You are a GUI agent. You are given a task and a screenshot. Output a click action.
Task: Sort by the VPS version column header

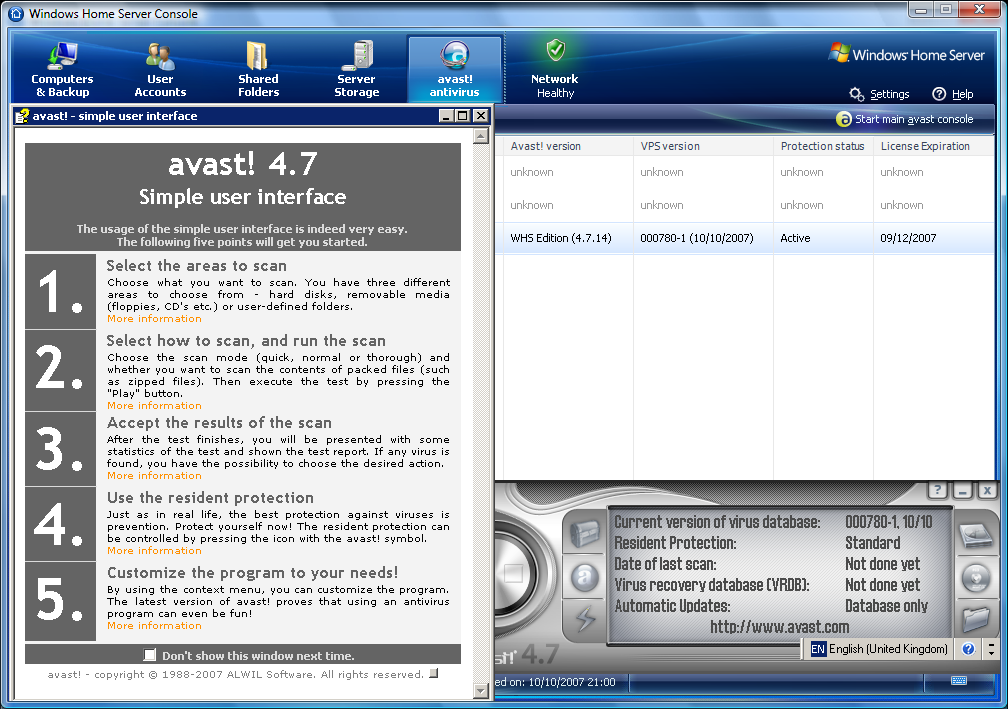tap(703, 146)
